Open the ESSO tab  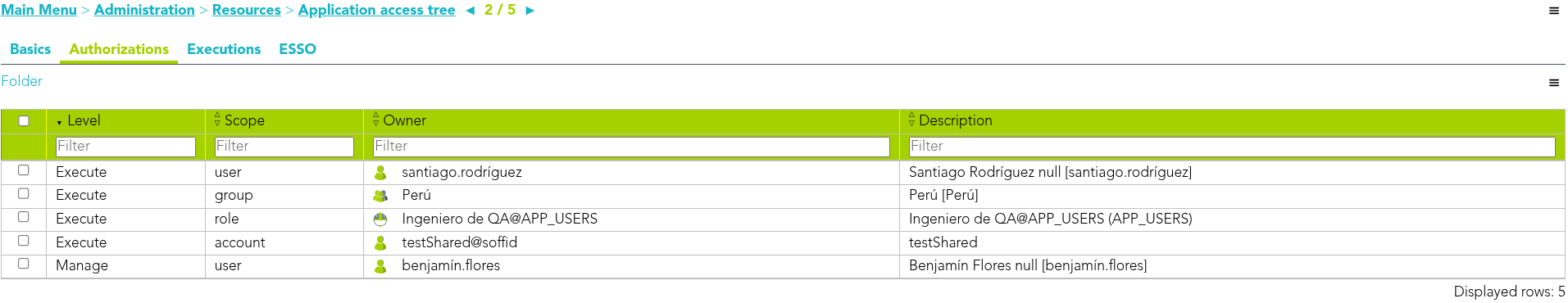298,49
